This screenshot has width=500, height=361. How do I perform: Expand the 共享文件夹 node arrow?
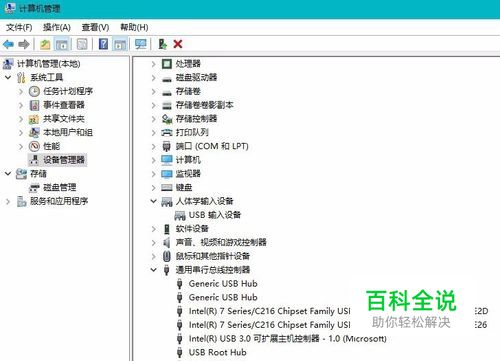(x=21, y=119)
